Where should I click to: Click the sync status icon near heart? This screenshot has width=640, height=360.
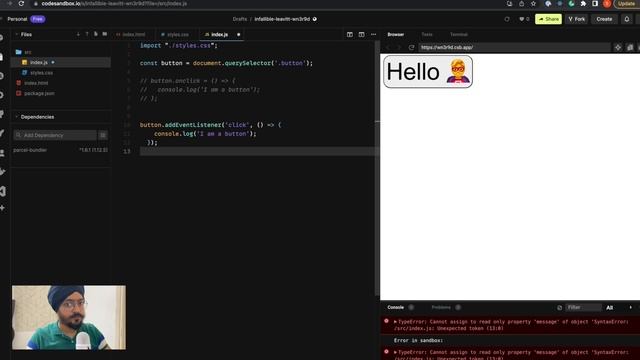(x=507, y=19)
